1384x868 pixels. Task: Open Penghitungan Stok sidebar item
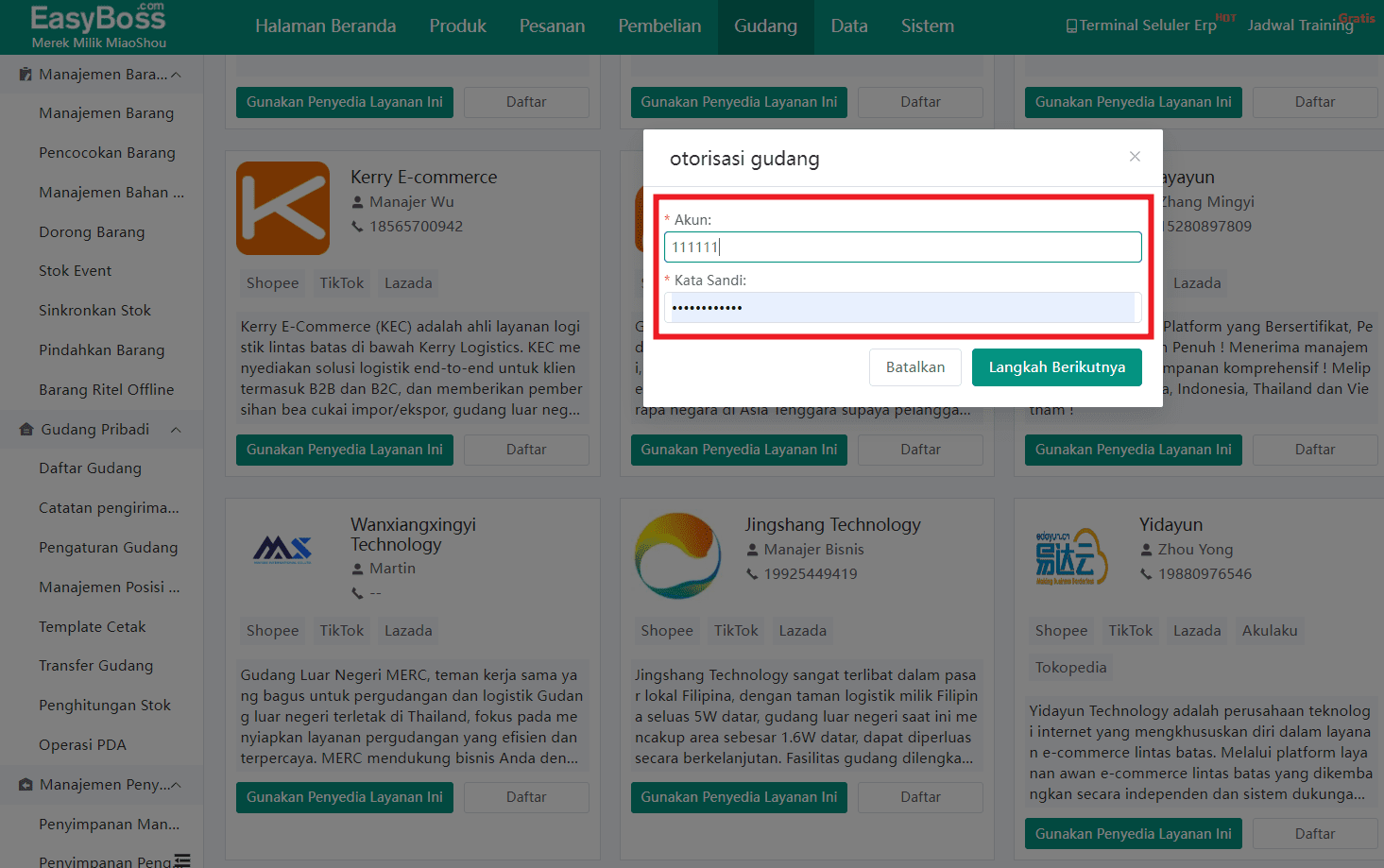(105, 706)
